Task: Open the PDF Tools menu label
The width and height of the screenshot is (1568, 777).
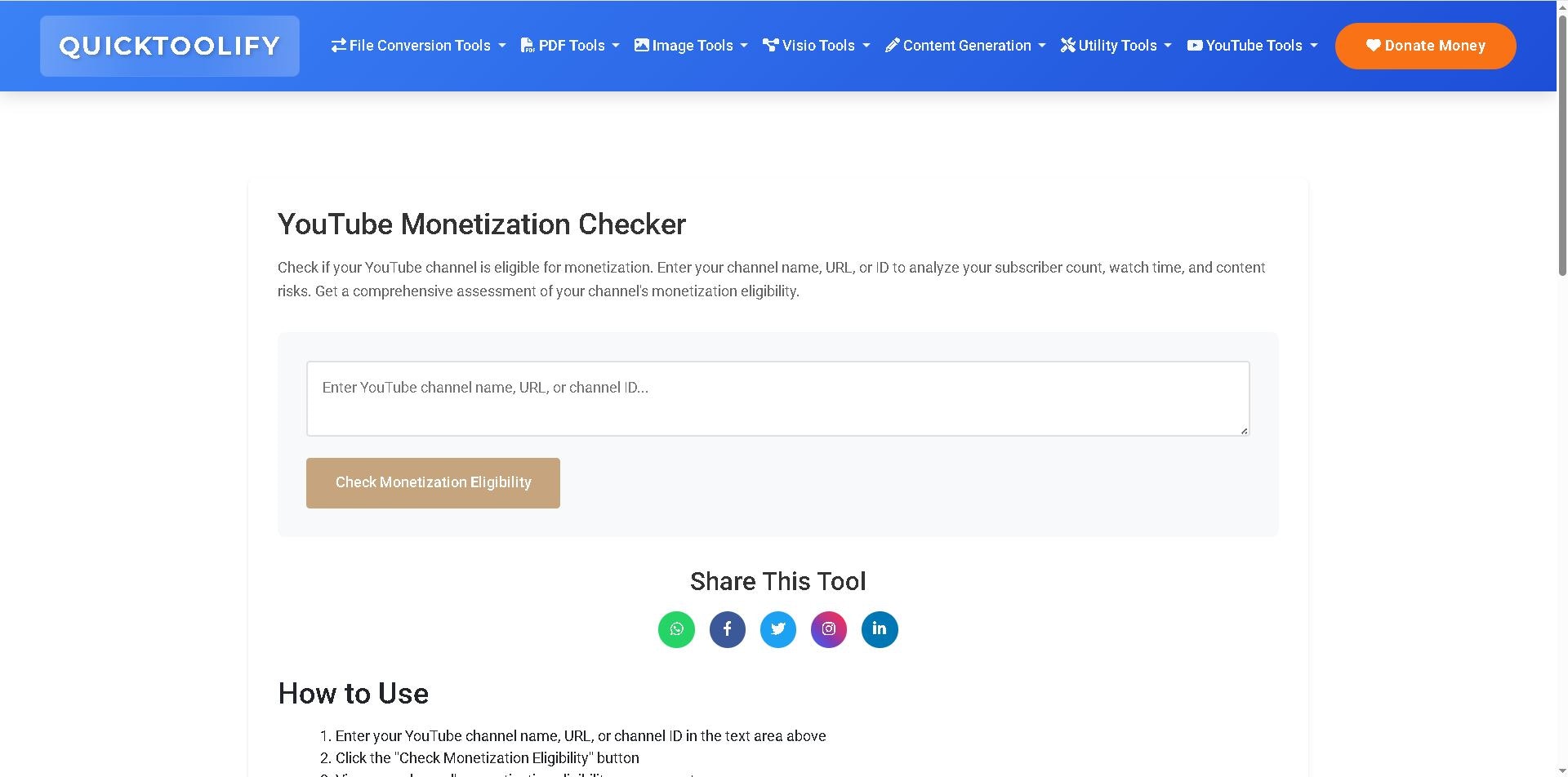Action: (x=572, y=46)
